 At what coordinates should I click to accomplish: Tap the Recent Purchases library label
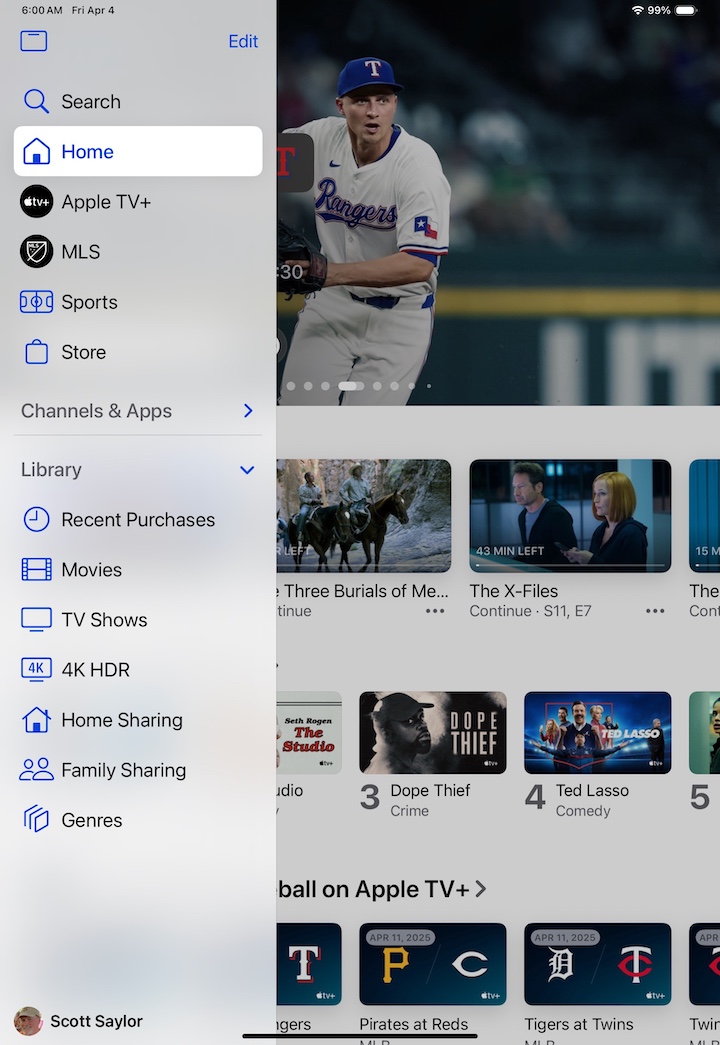[x=138, y=520]
